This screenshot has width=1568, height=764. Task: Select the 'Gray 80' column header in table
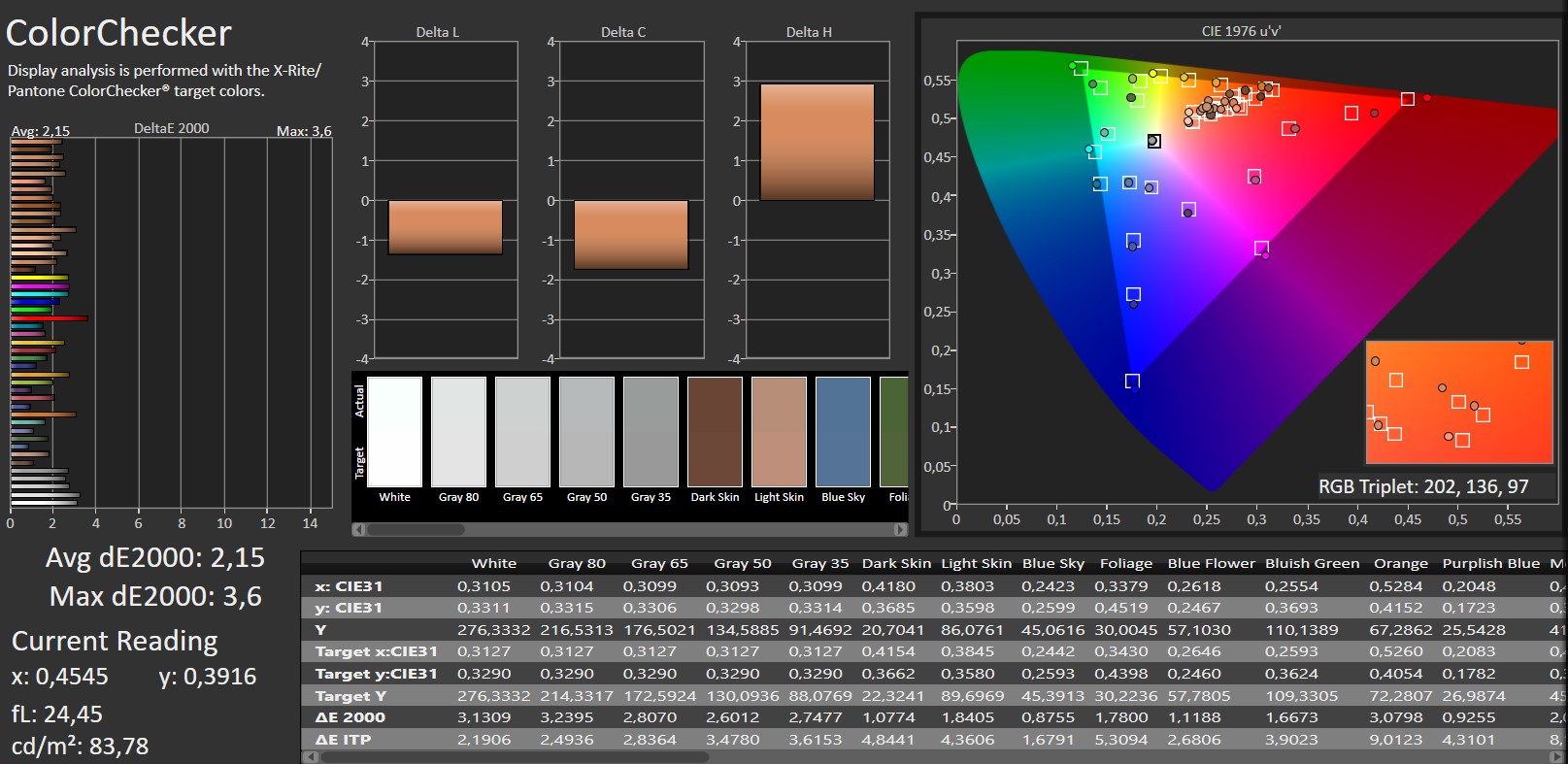(577, 563)
